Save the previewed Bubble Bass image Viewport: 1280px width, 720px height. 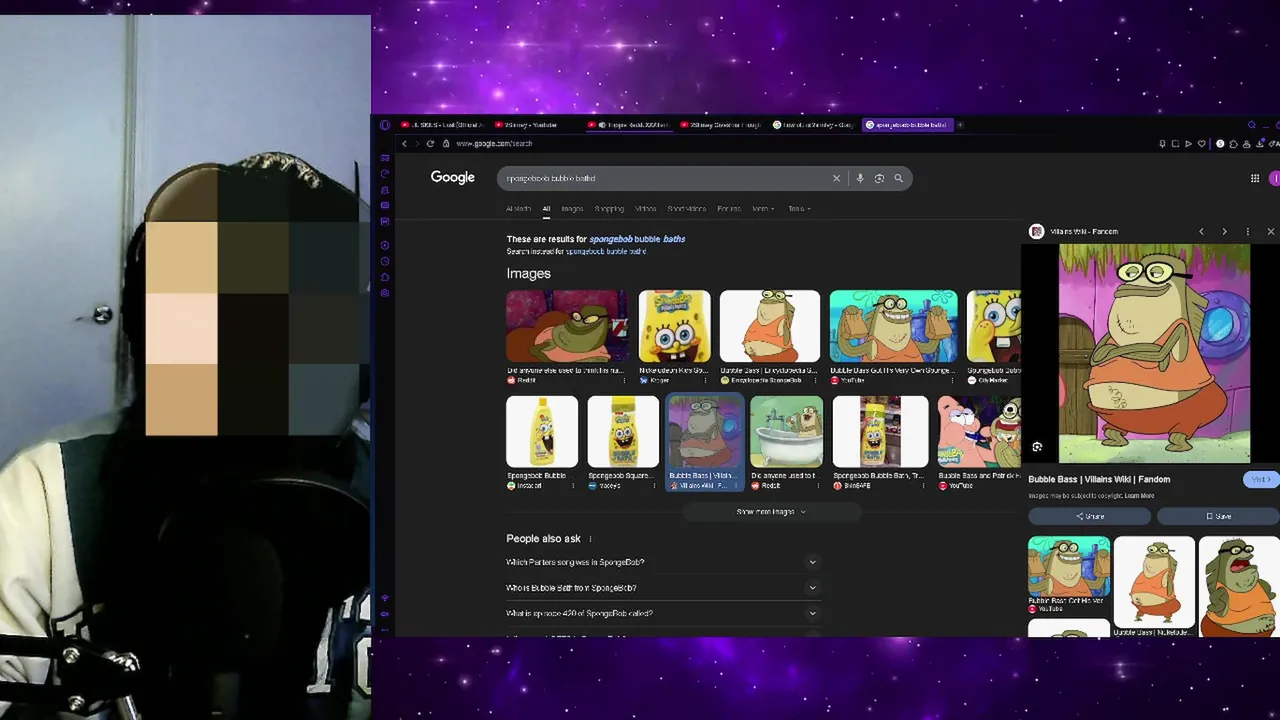(1218, 516)
